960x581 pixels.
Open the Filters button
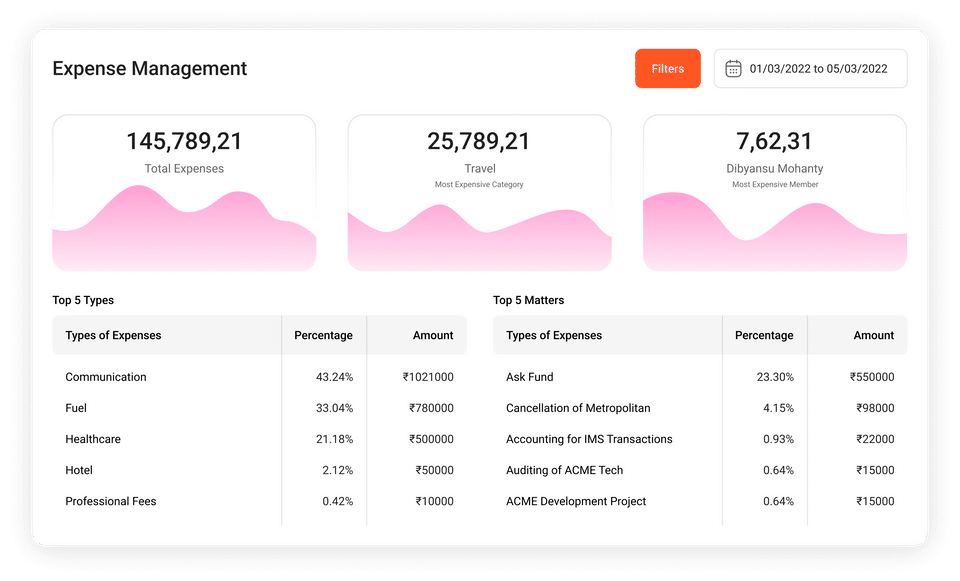point(667,69)
